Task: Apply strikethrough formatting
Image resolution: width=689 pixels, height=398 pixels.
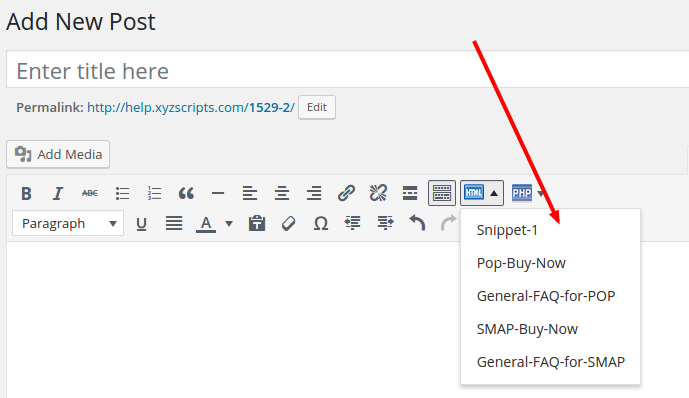Action: click(x=90, y=193)
